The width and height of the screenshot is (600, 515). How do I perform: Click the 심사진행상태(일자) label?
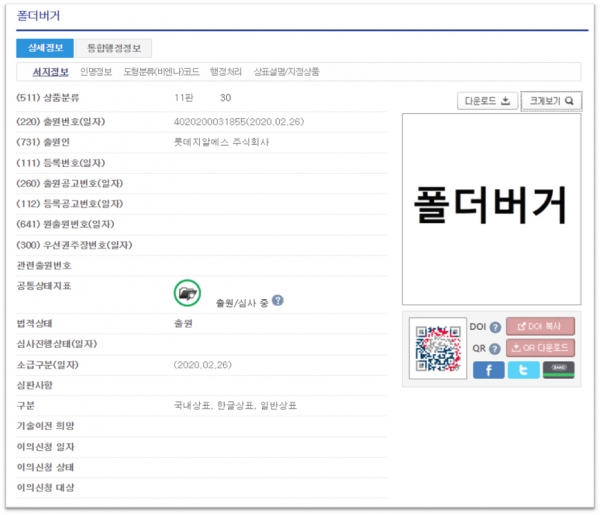(x=57, y=344)
